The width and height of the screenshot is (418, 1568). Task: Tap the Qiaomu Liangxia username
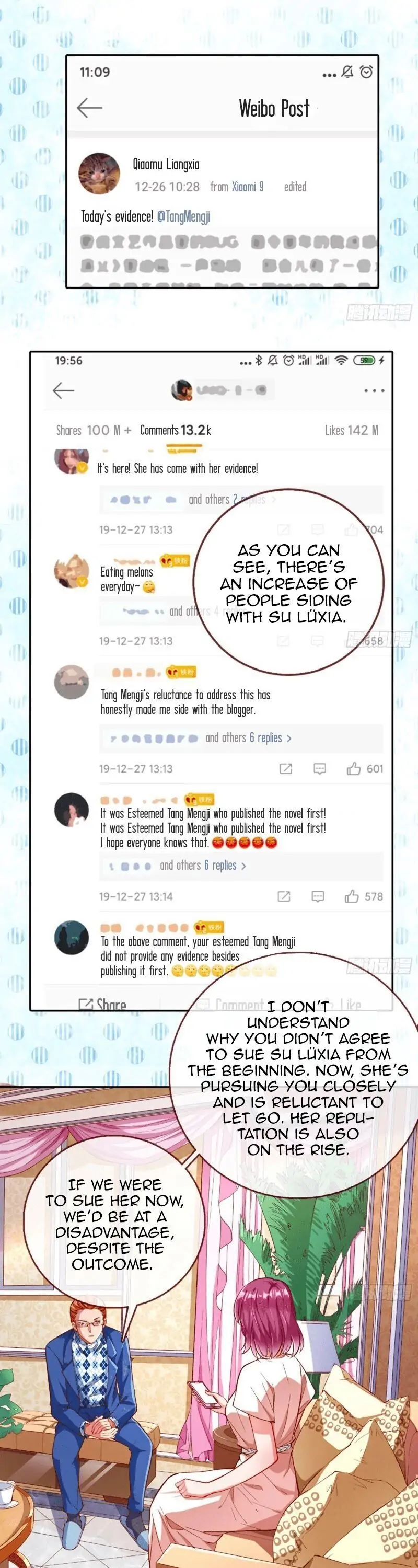coord(166,164)
